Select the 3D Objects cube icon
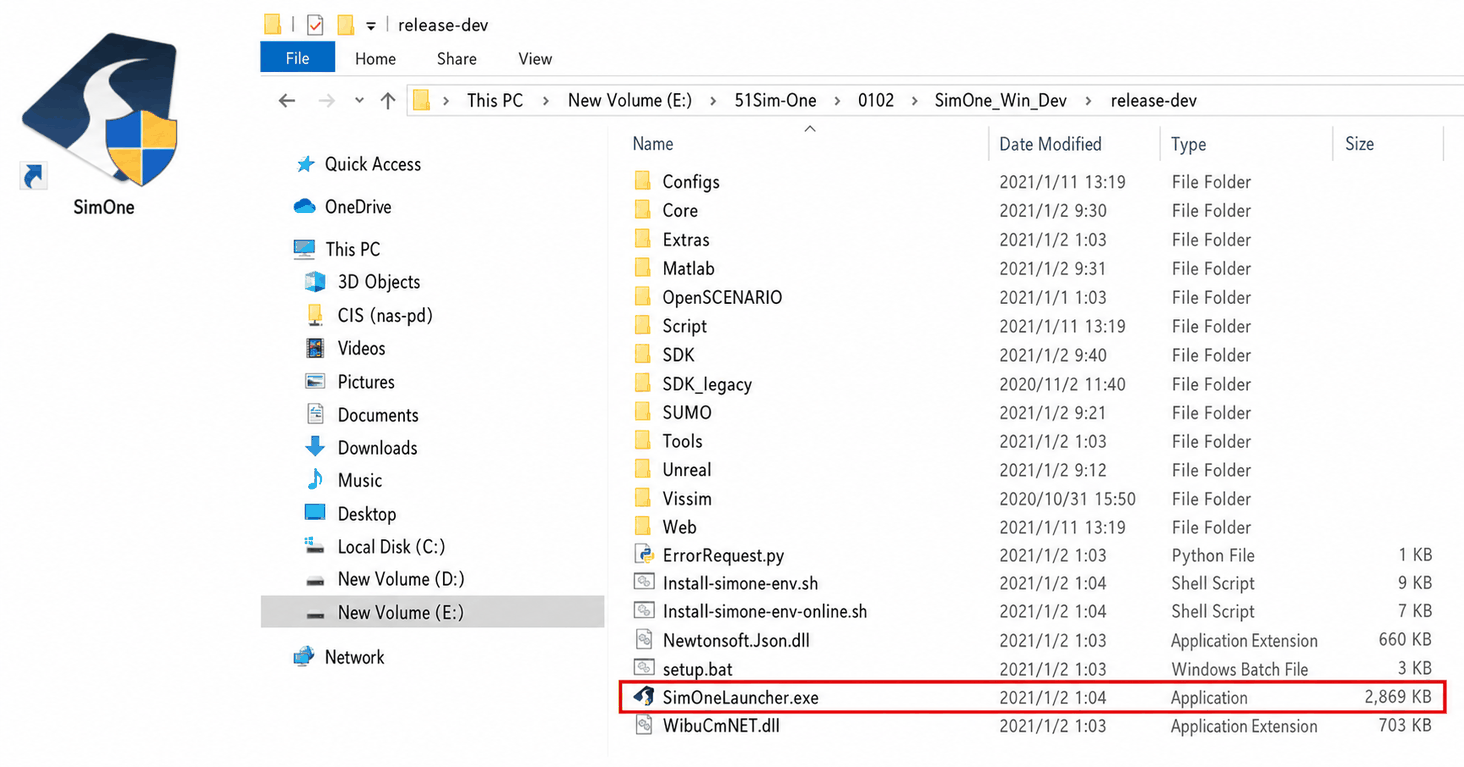1464x767 pixels. [x=315, y=282]
